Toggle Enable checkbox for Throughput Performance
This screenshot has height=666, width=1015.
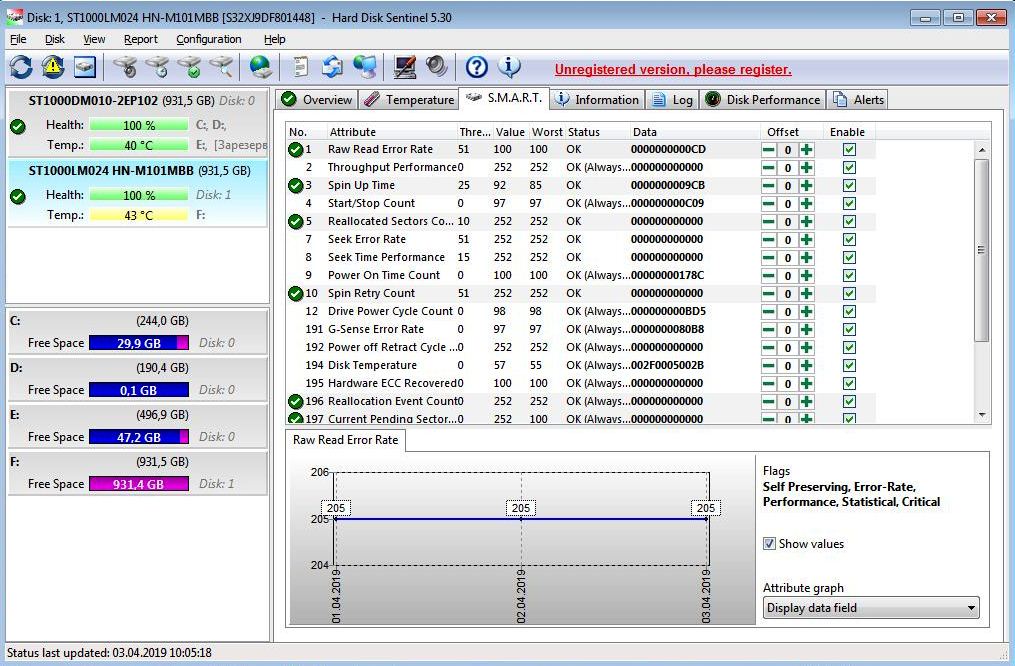(849, 168)
